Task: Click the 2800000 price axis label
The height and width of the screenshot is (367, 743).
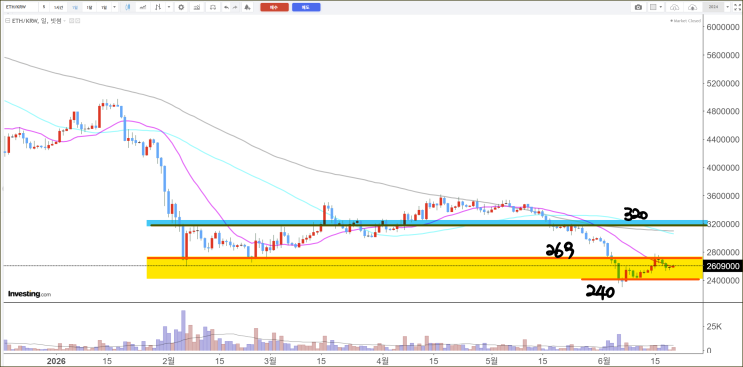Action: coord(723,252)
